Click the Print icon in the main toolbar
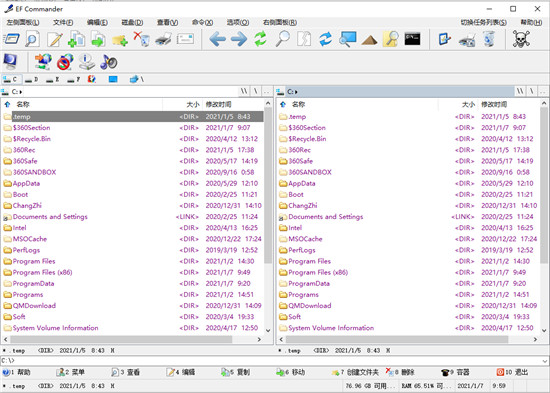The width and height of the screenshot is (550, 393). click(x=163, y=39)
